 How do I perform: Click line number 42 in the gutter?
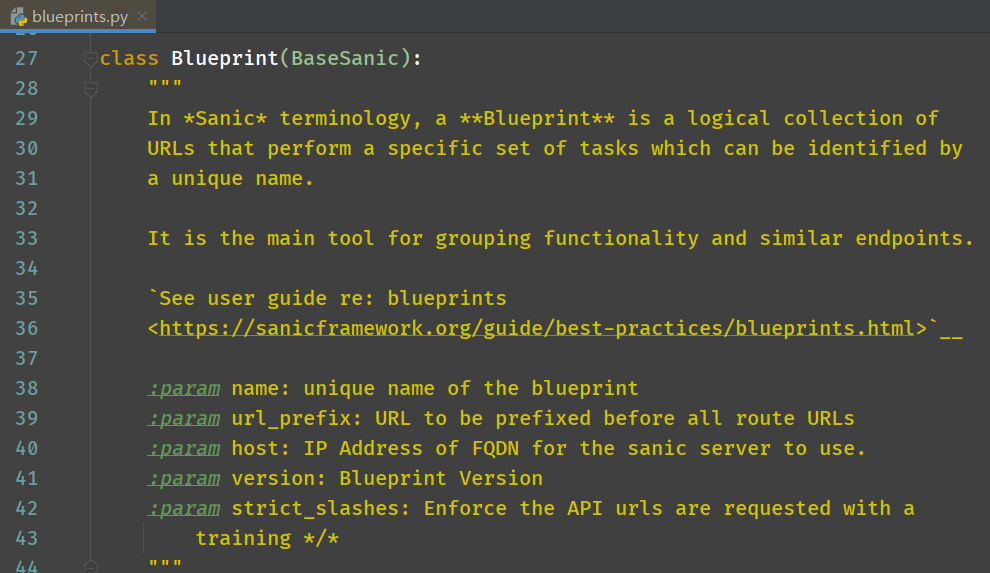27,508
